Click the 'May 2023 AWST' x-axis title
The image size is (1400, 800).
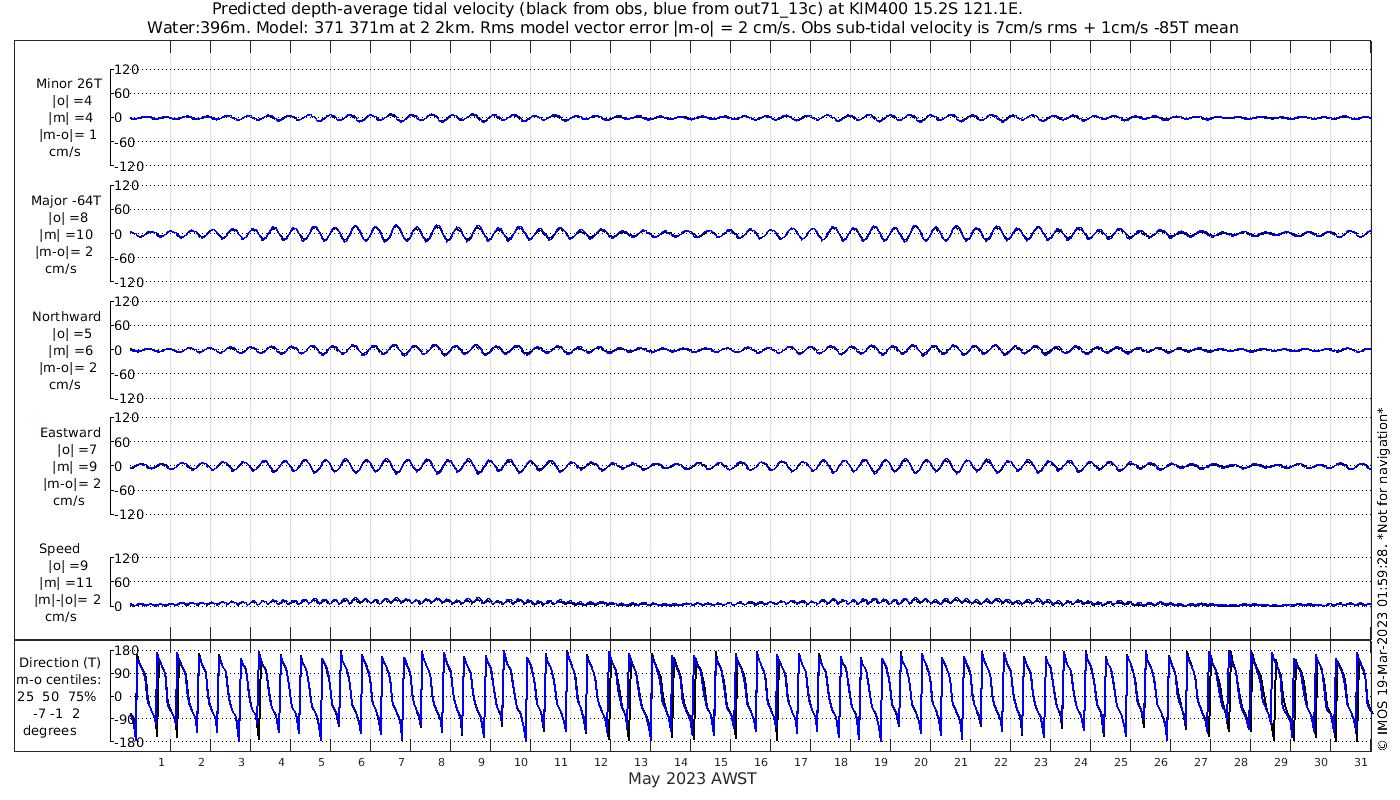click(x=692, y=779)
